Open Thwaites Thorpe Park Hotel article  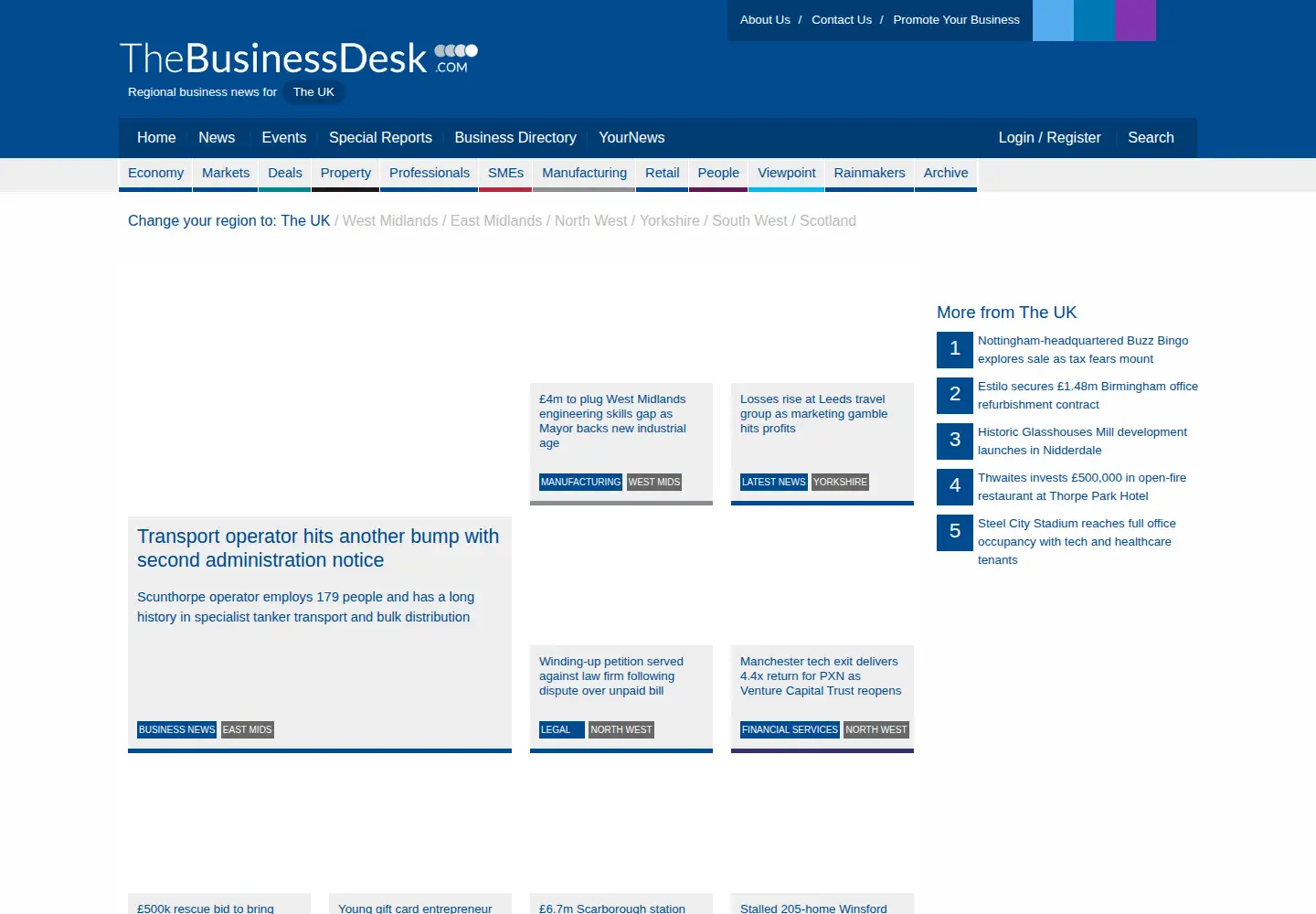point(1082,487)
